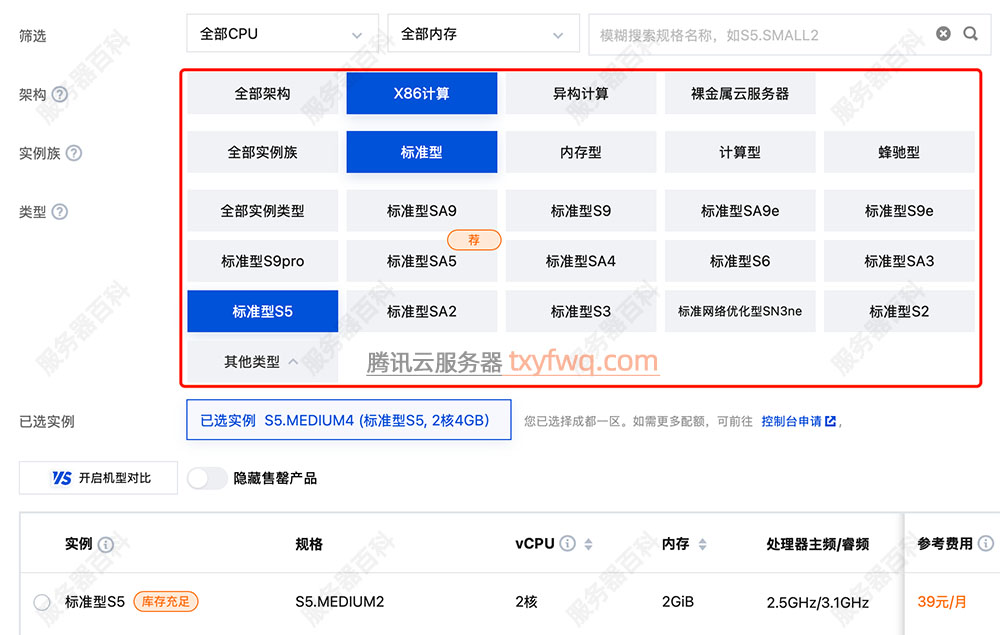Click the 库存充足 stock badge
The width and height of the screenshot is (1000, 635).
point(166,602)
